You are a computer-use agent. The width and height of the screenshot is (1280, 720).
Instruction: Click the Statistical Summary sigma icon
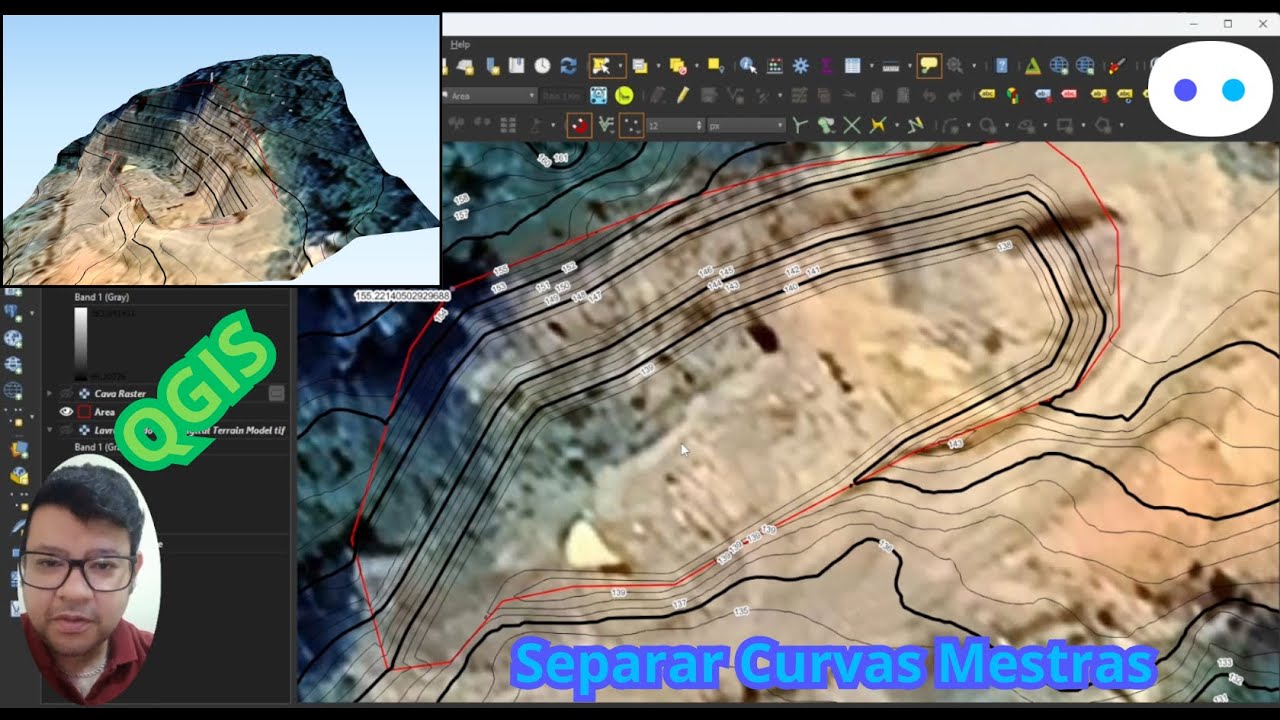click(x=826, y=66)
